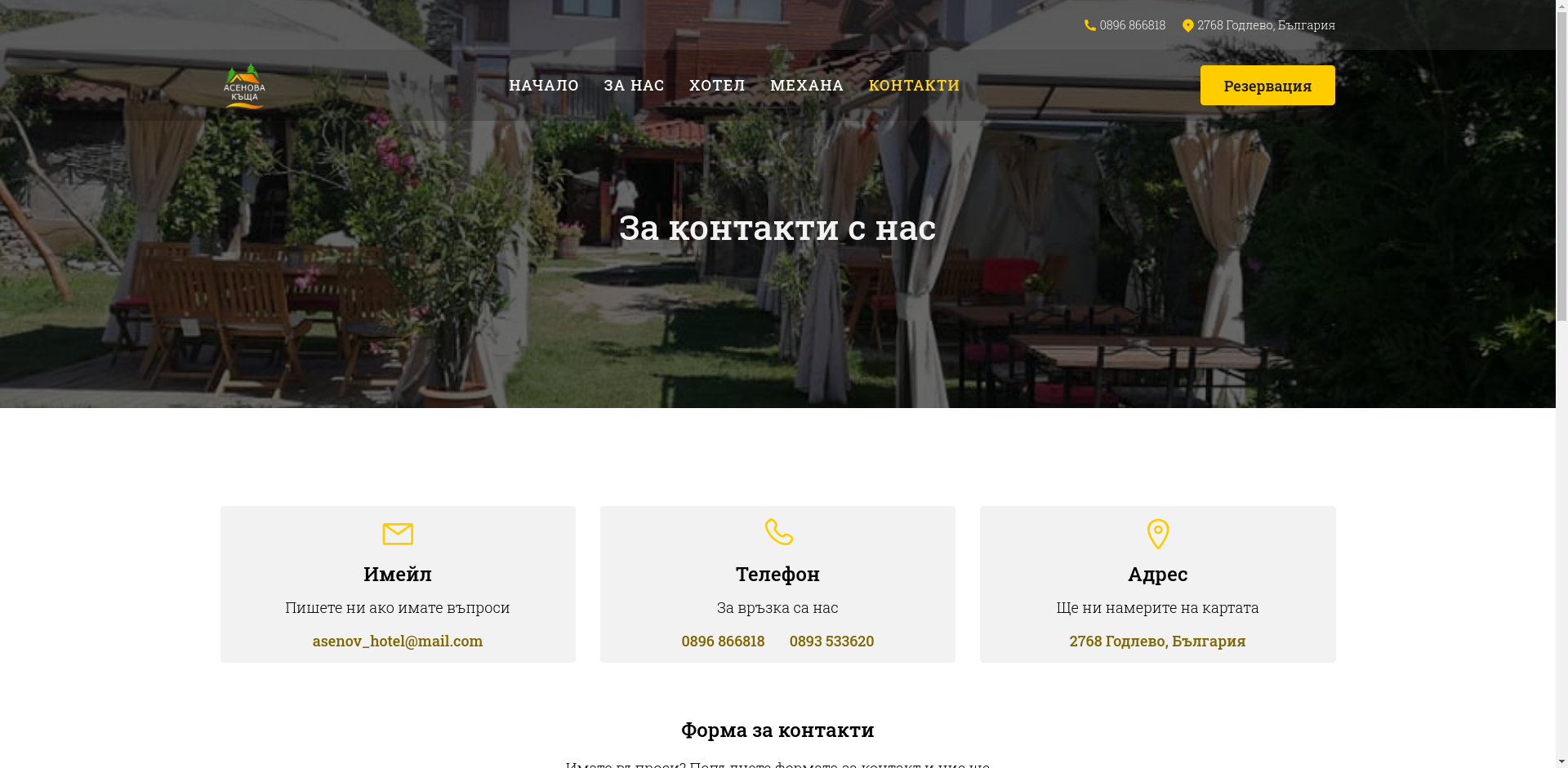Click the Асенова Къща logo
Viewport: 1568px width, 768px height.
coord(244,85)
